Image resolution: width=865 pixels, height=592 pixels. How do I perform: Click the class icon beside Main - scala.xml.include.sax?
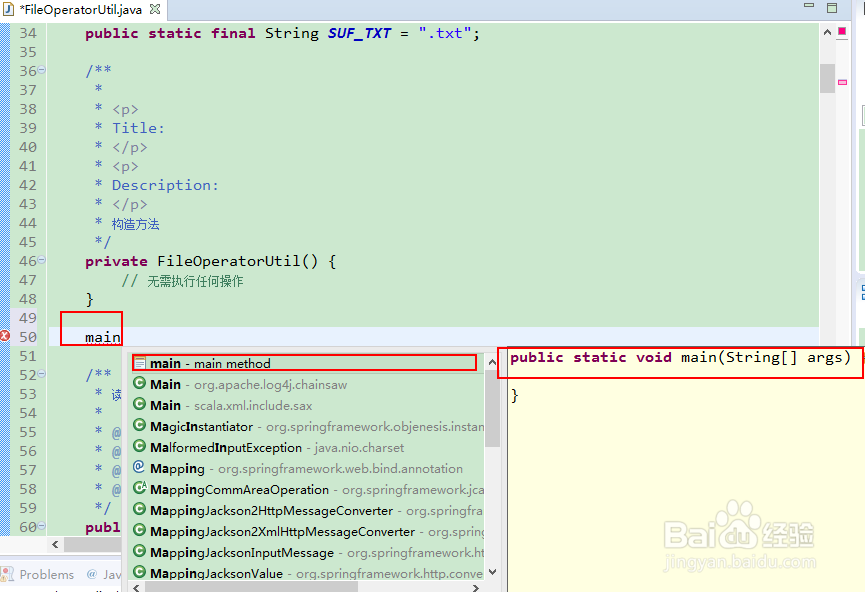pyautogui.click(x=140, y=404)
